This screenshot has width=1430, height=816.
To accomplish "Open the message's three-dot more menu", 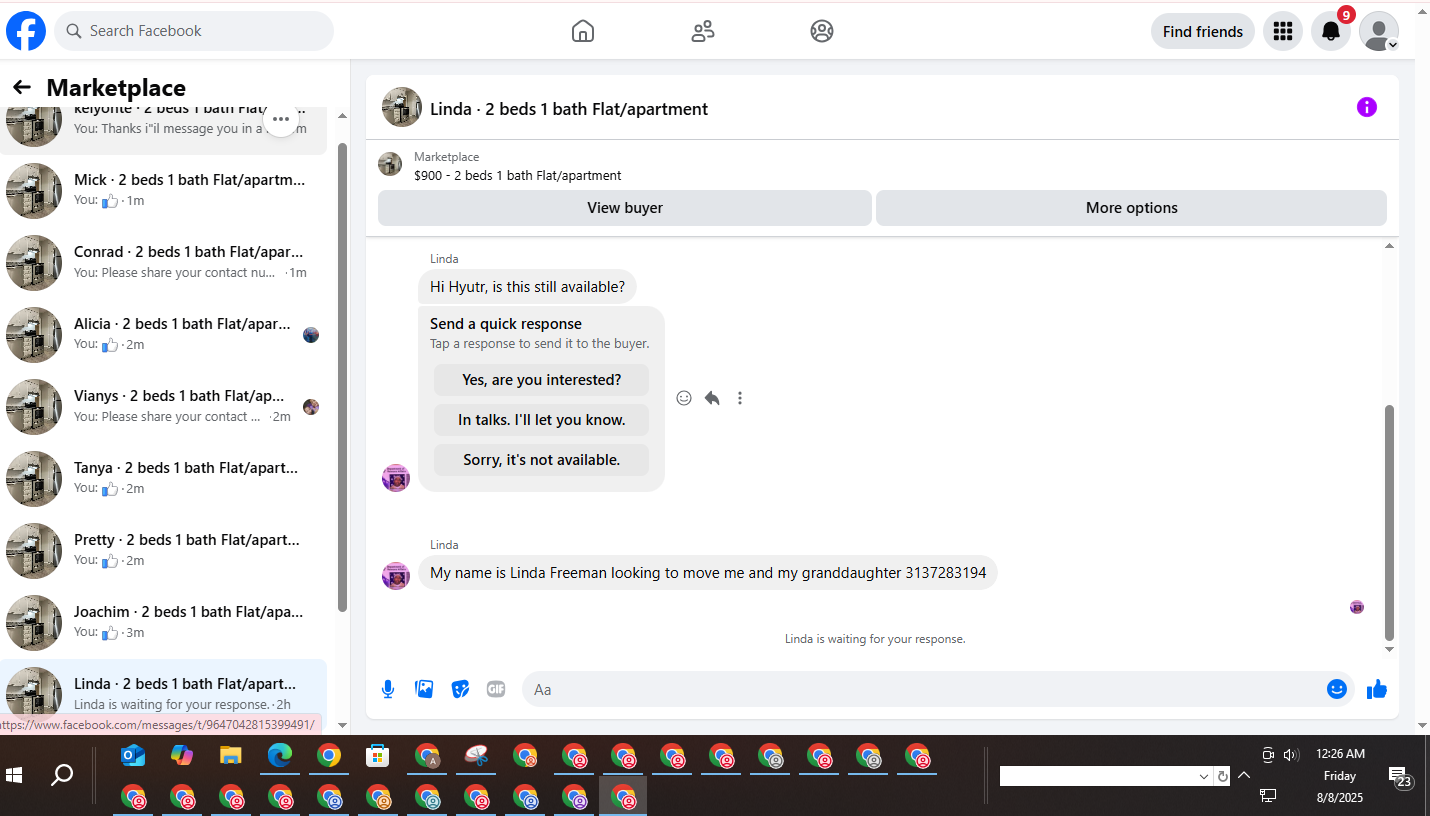I will click(740, 398).
